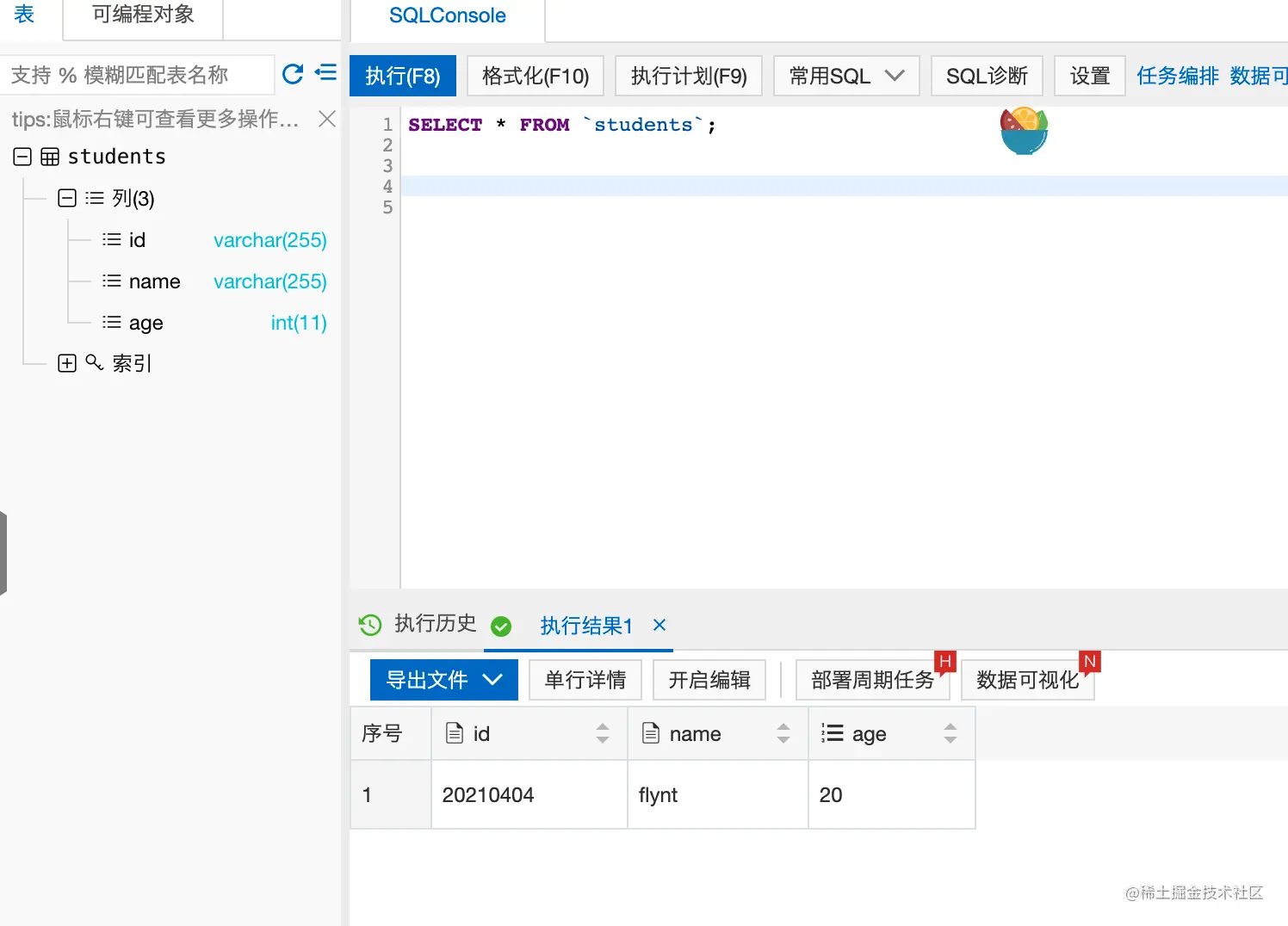Click the 序号 column header
This screenshot has width=1288, height=926.
[x=391, y=733]
